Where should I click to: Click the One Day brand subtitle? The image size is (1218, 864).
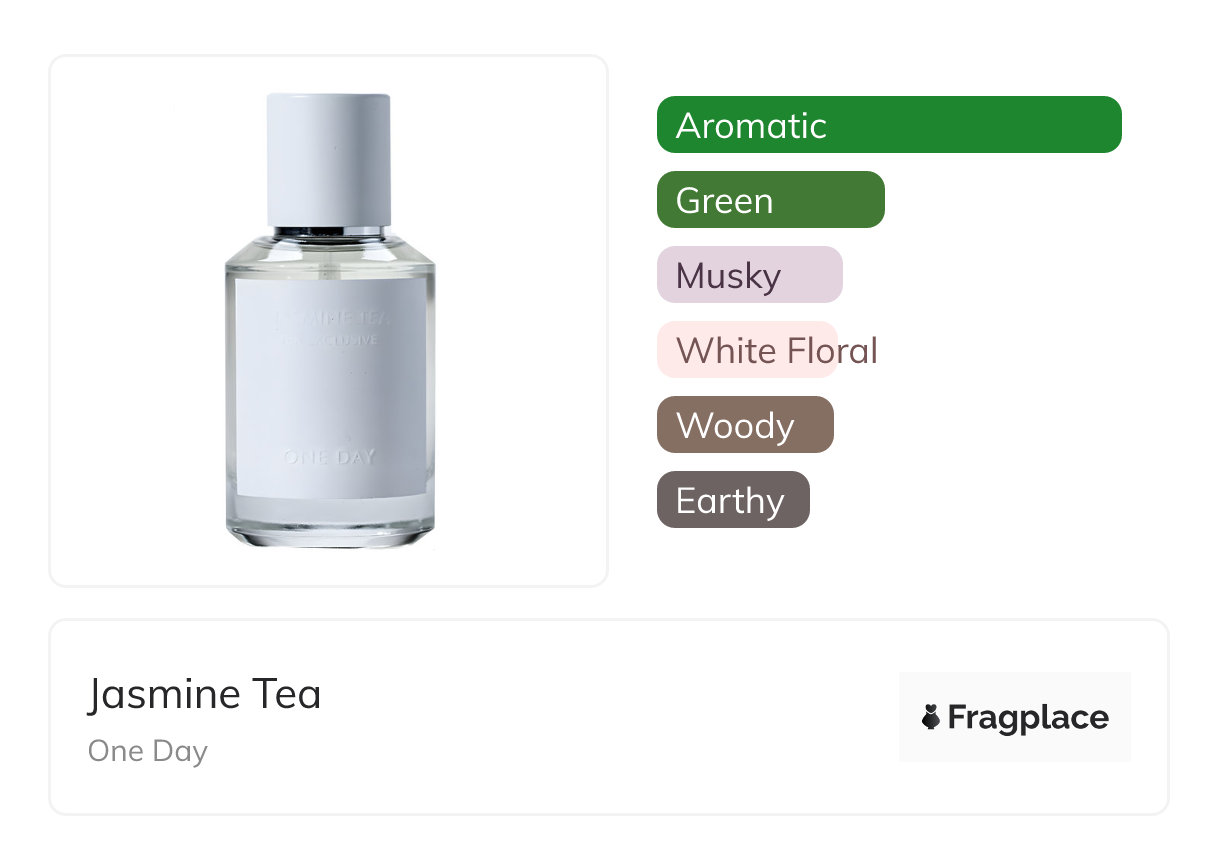(147, 751)
